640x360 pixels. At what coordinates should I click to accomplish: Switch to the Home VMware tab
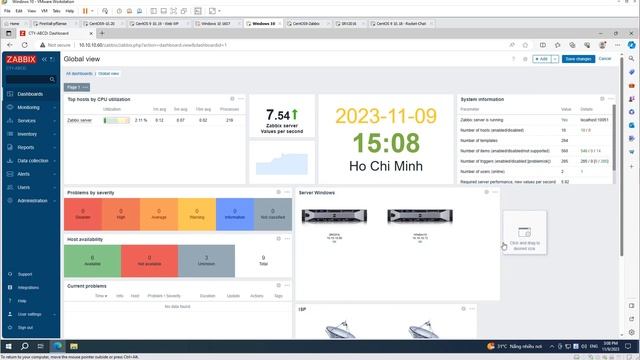coord(15,24)
